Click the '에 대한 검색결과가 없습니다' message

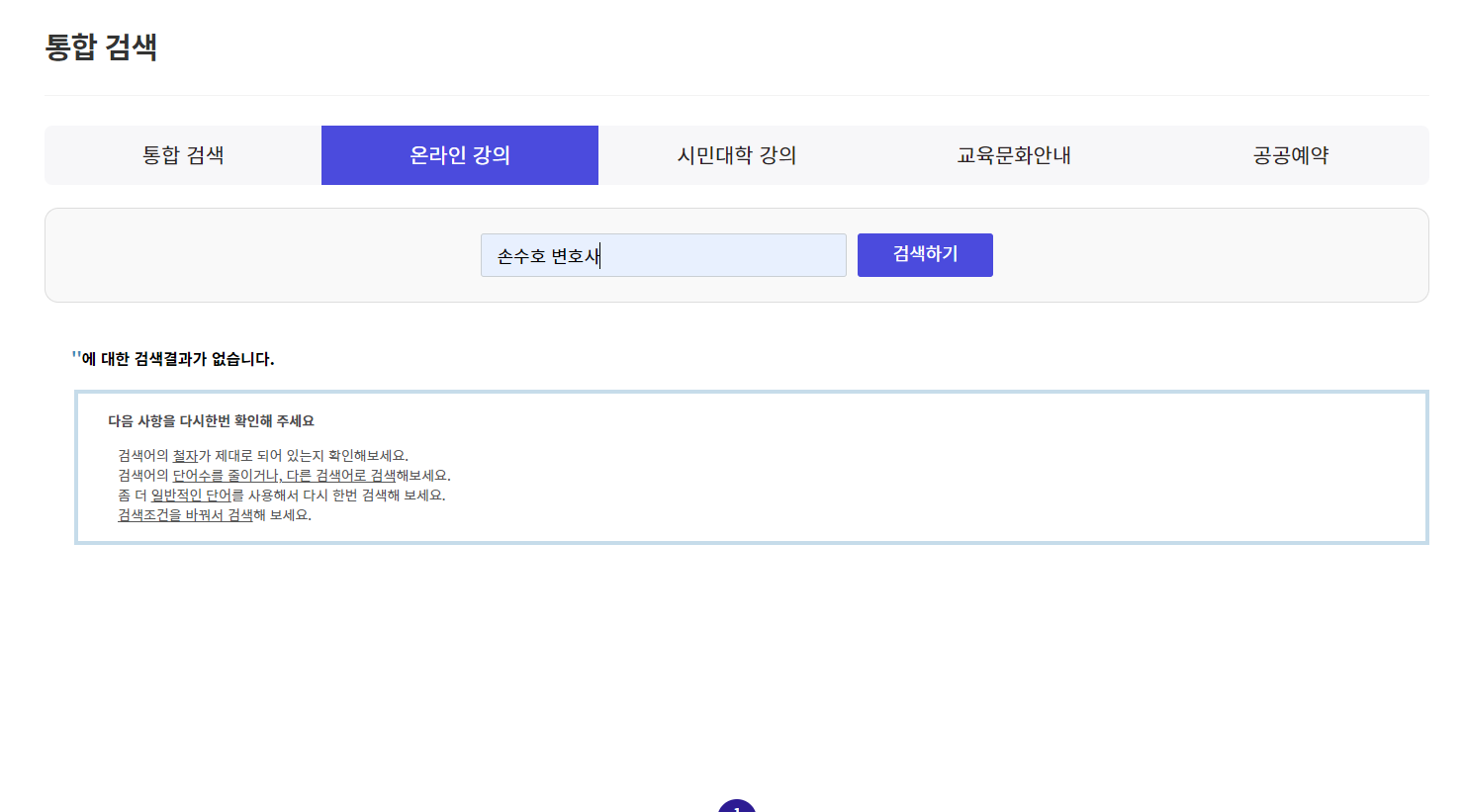coord(173,359)
